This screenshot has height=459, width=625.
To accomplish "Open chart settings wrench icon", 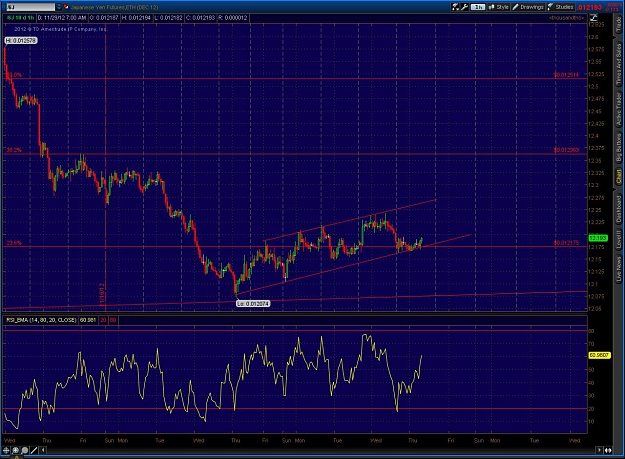I will [464, 7].
